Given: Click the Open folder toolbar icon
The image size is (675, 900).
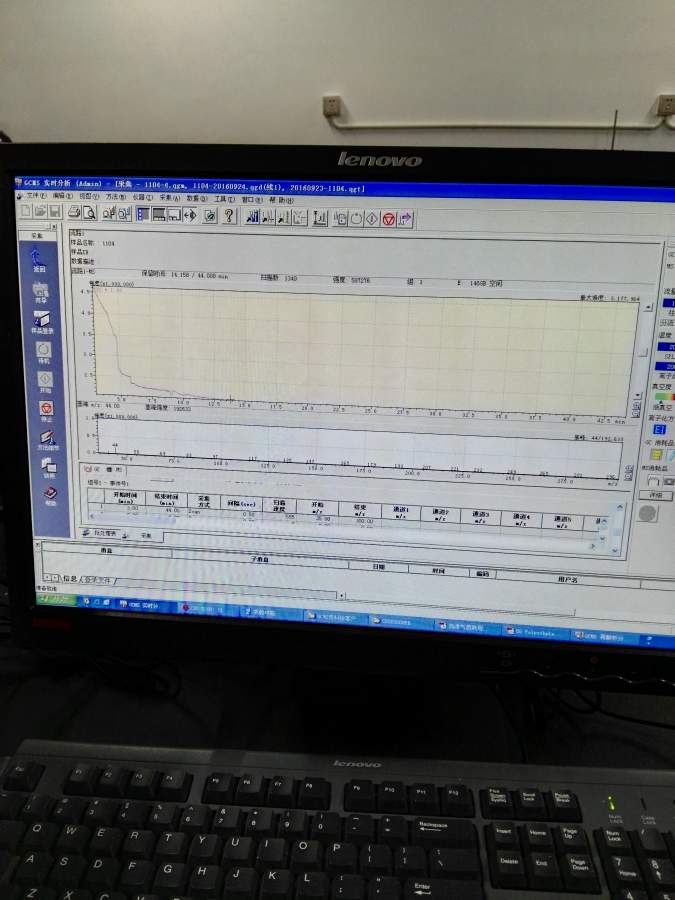Looking at the screenshot, I should (x=40, y=211).
